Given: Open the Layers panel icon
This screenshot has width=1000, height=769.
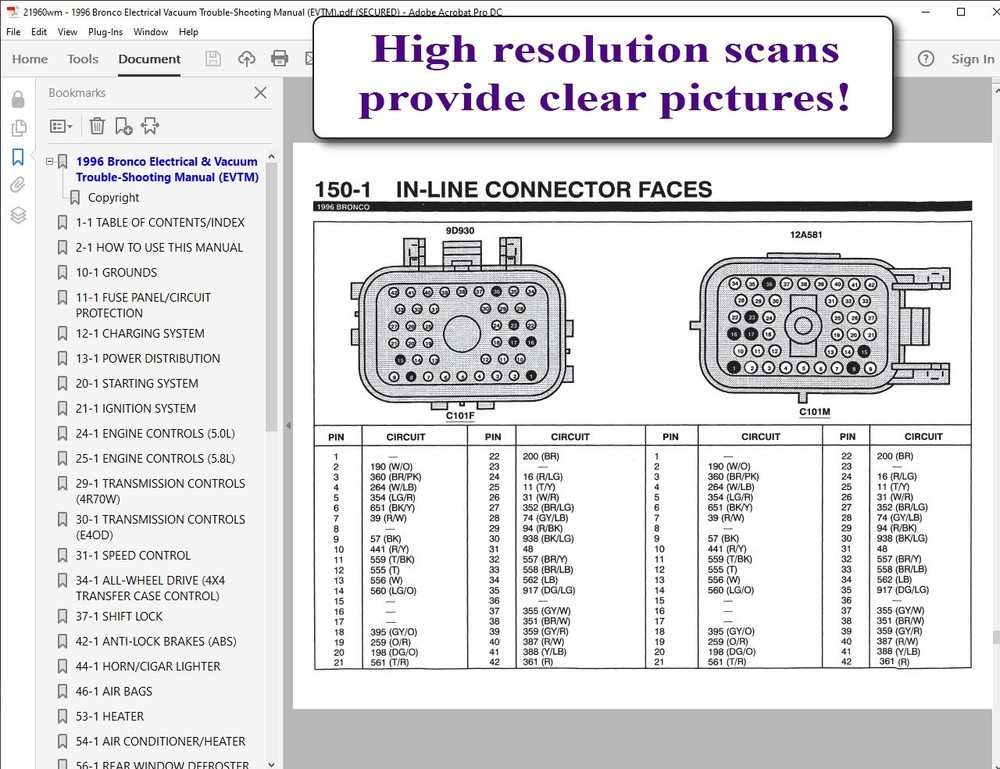Looking at the screenshot, I should 18,215.
